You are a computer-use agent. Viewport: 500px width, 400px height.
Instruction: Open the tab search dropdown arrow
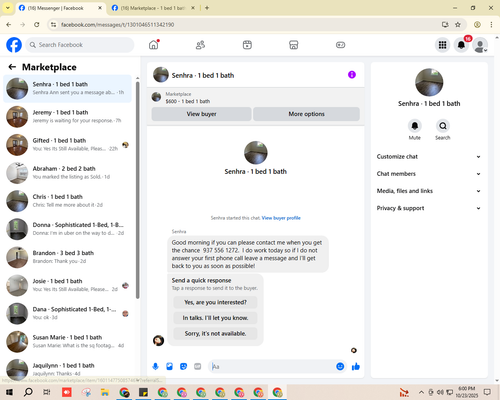click(8, 8)
